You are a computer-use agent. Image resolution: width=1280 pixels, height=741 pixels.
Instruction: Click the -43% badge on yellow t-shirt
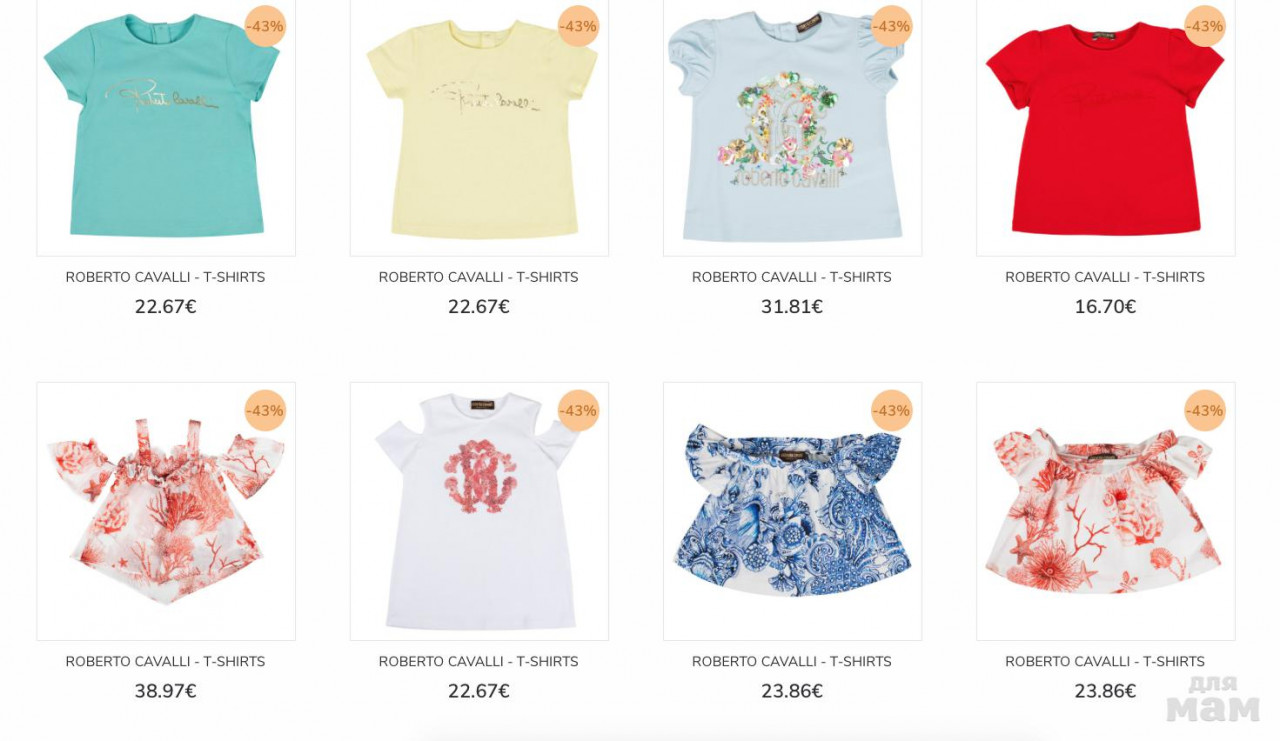click(x=578, y=26)
